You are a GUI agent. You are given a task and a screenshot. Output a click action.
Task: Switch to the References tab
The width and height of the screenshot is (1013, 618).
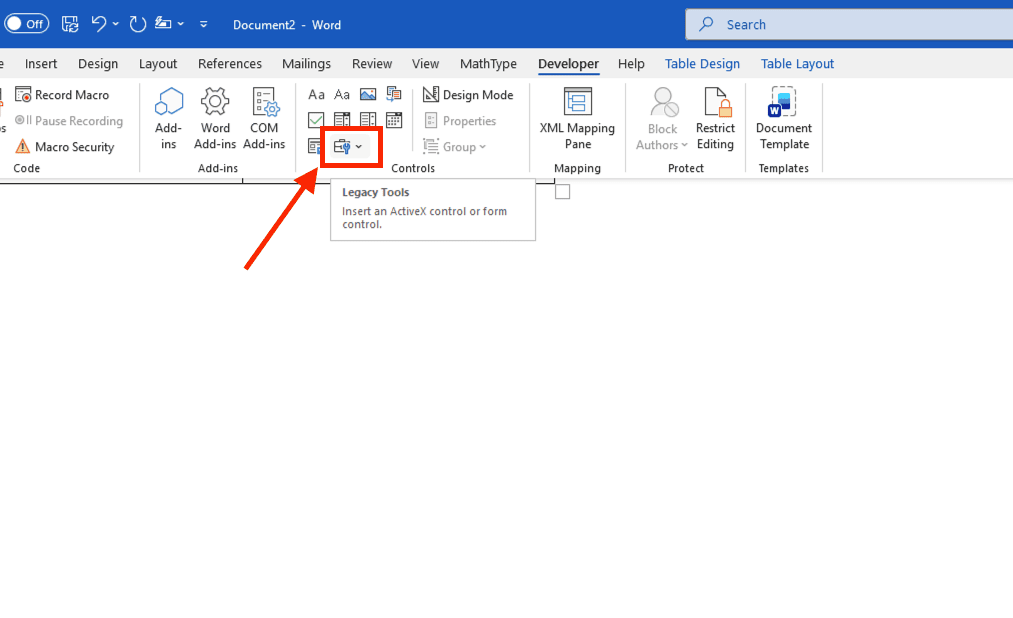click(230, 64)
